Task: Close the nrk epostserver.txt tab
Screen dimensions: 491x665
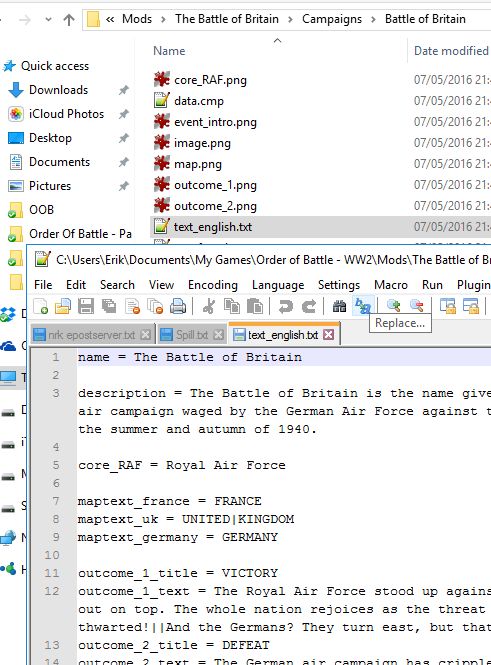Action: (x=145, y=335)
